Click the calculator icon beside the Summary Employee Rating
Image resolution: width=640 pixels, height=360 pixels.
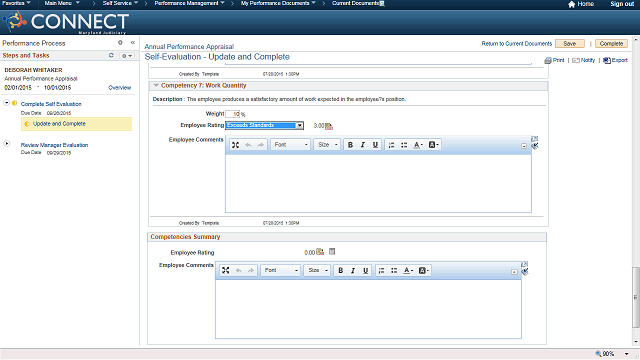tap(332, 252)
